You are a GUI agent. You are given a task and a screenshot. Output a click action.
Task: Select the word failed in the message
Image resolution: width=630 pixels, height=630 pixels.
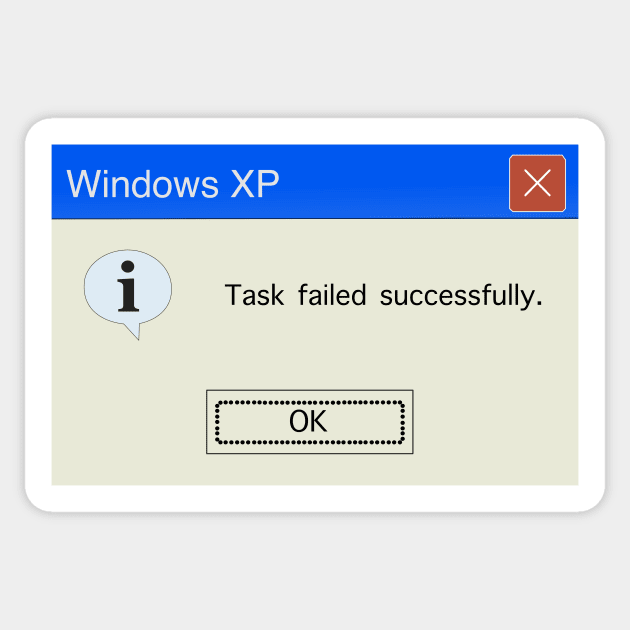[332, 295]
